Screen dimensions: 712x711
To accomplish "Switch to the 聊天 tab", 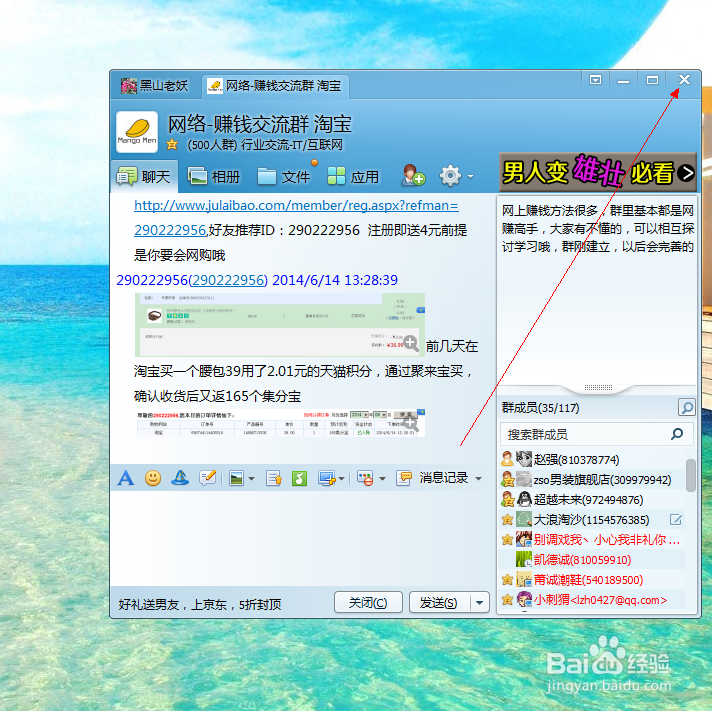I will (x=144, y=176).
